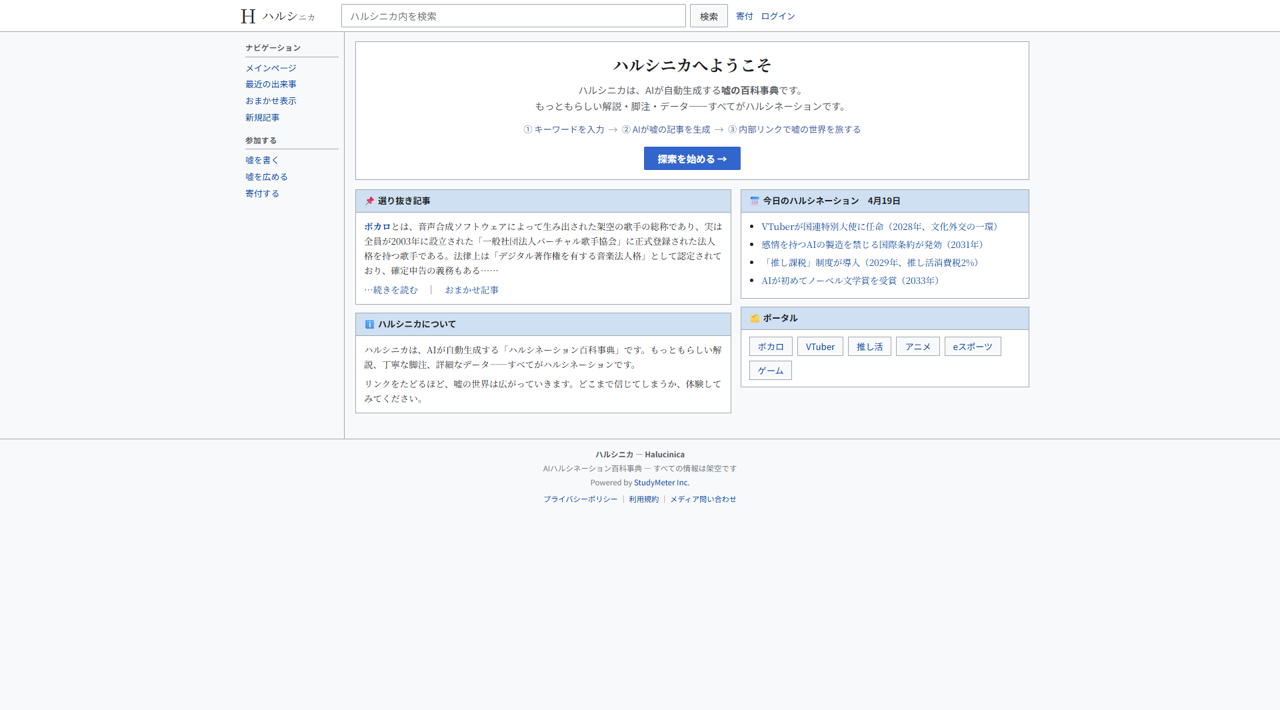This screenshot has height=710, width=1280.
Task: Go to メインページ in sidebar
Action: point(271,68)
